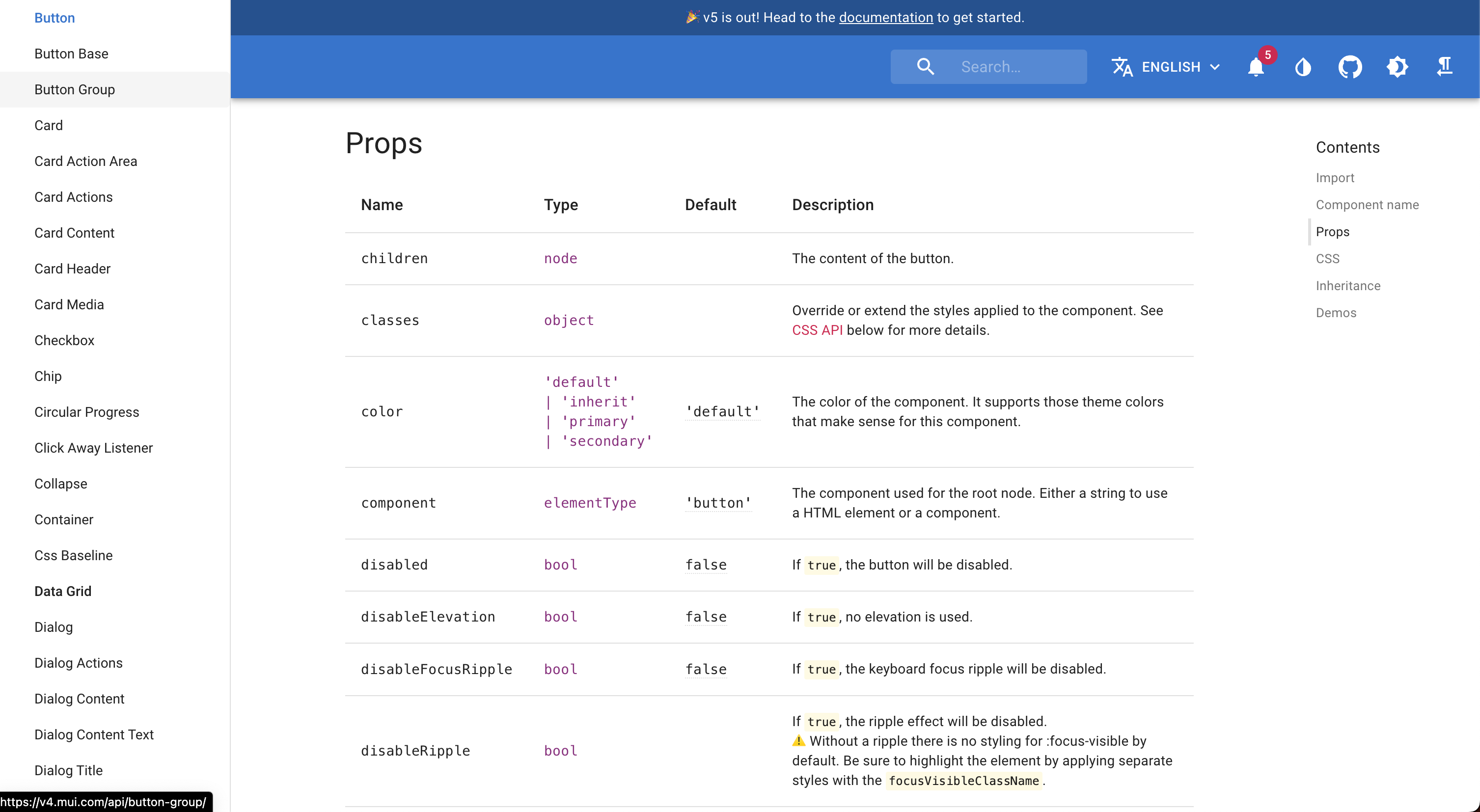Select Circular Progress in the sidebar
The width and height of the screenshot is (1480, 812).
pos(87,412)
